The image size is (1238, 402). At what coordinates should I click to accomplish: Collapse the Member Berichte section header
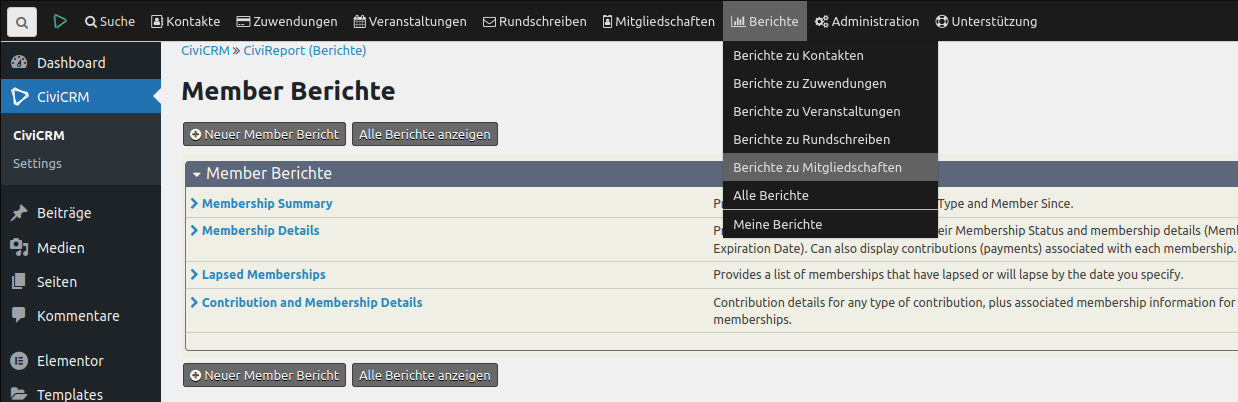click(198, 174)
